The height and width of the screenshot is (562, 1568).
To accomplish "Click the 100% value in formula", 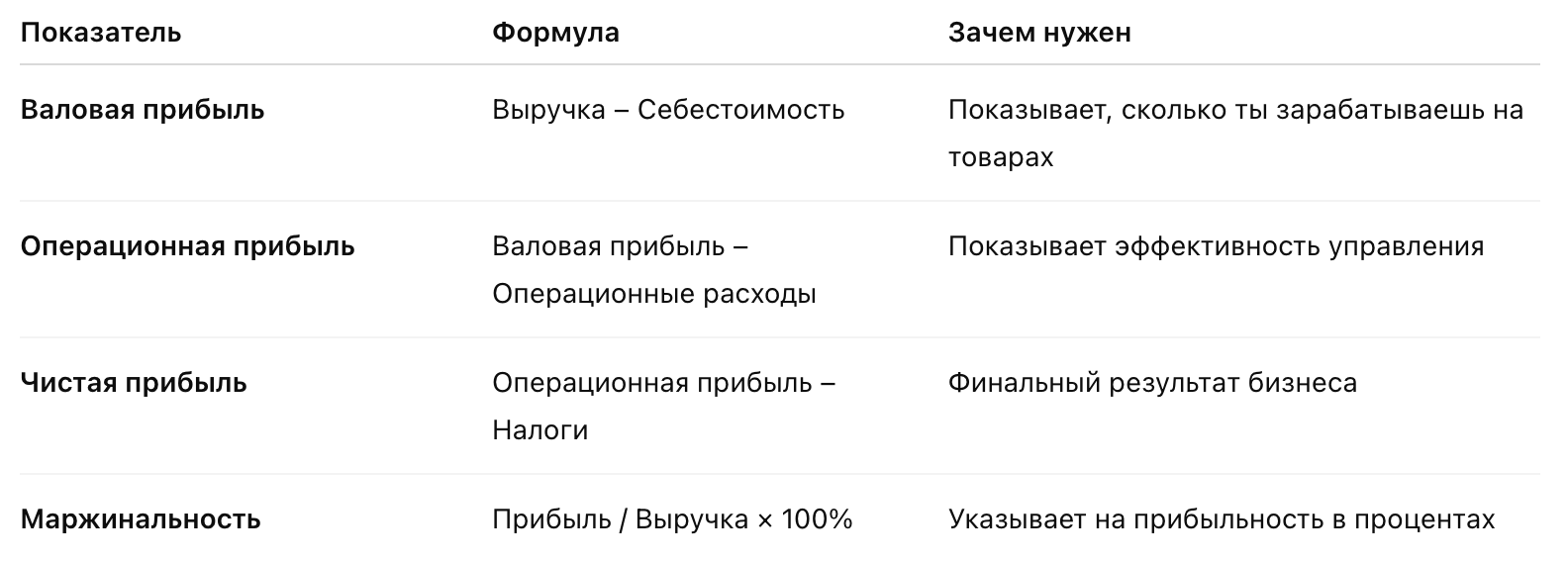I will click(817, 519).
